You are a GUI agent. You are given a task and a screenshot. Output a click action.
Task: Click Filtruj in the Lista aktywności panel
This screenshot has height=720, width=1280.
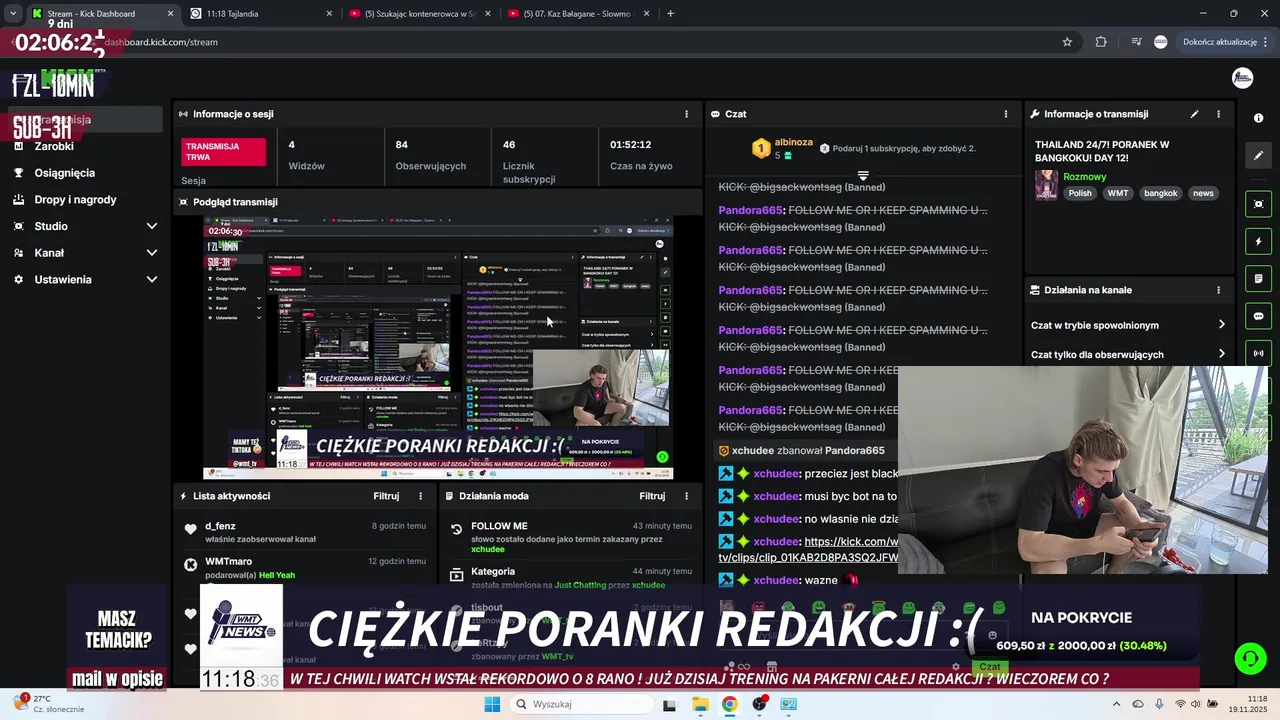[x=386, y=496]
